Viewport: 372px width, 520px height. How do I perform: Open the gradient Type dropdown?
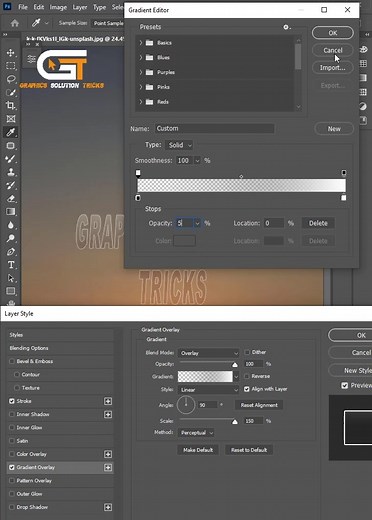click(x=179, y=145)
